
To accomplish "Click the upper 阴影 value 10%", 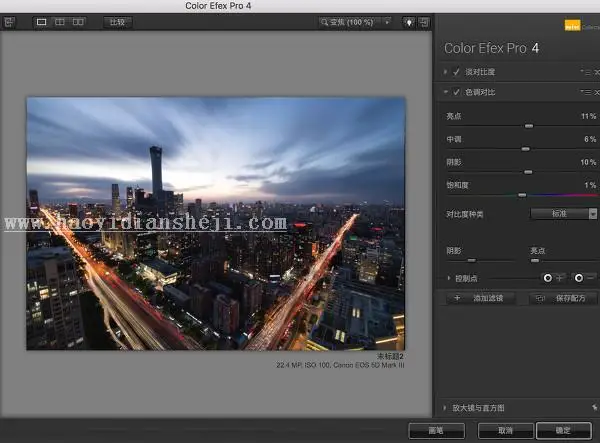I will coord(588,162).
